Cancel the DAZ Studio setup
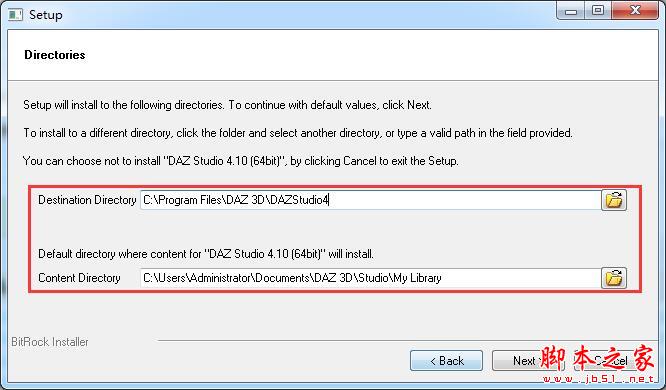Screen dimensions: 666x390 610,361
